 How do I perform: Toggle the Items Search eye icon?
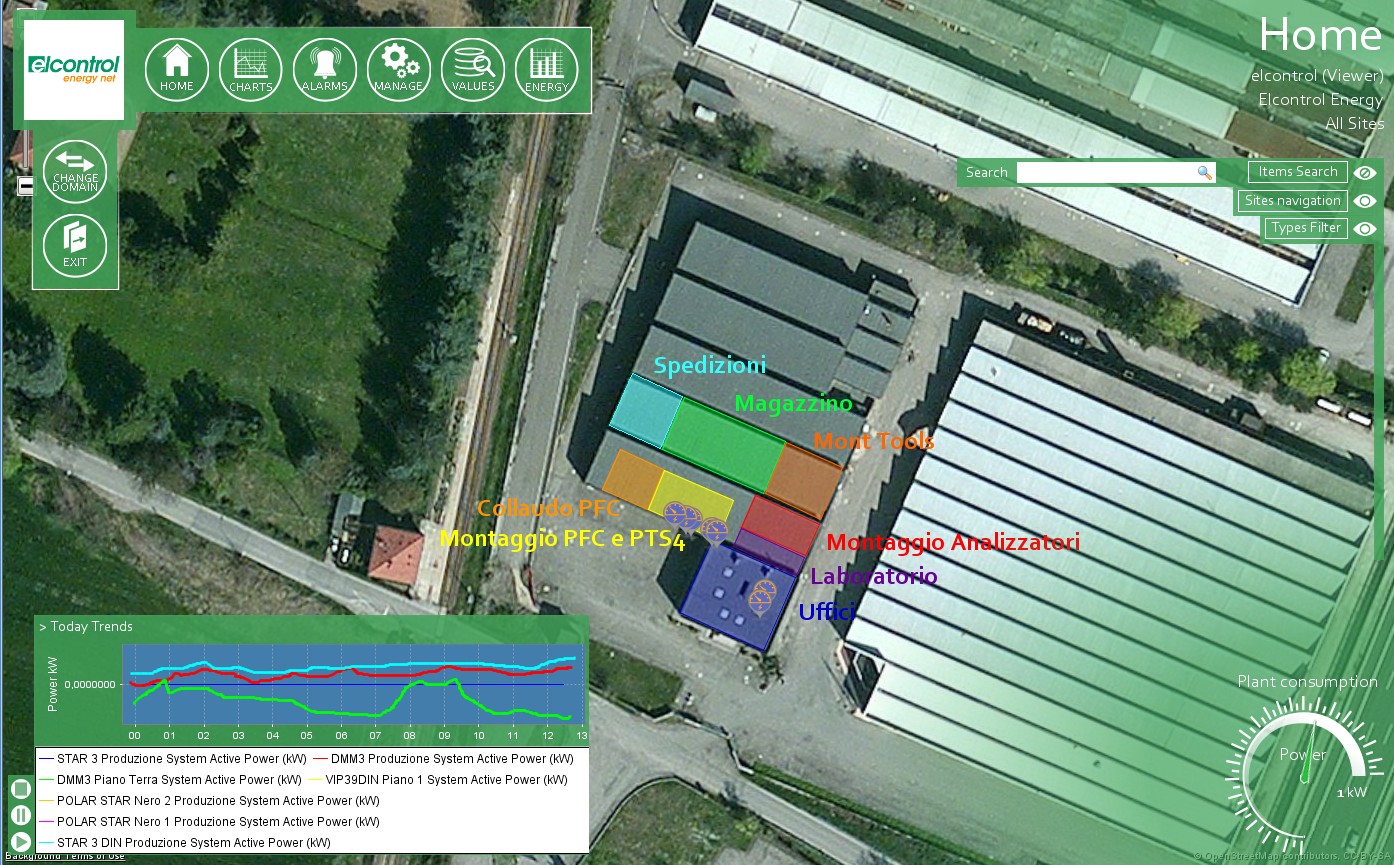tap(1365, 172)
